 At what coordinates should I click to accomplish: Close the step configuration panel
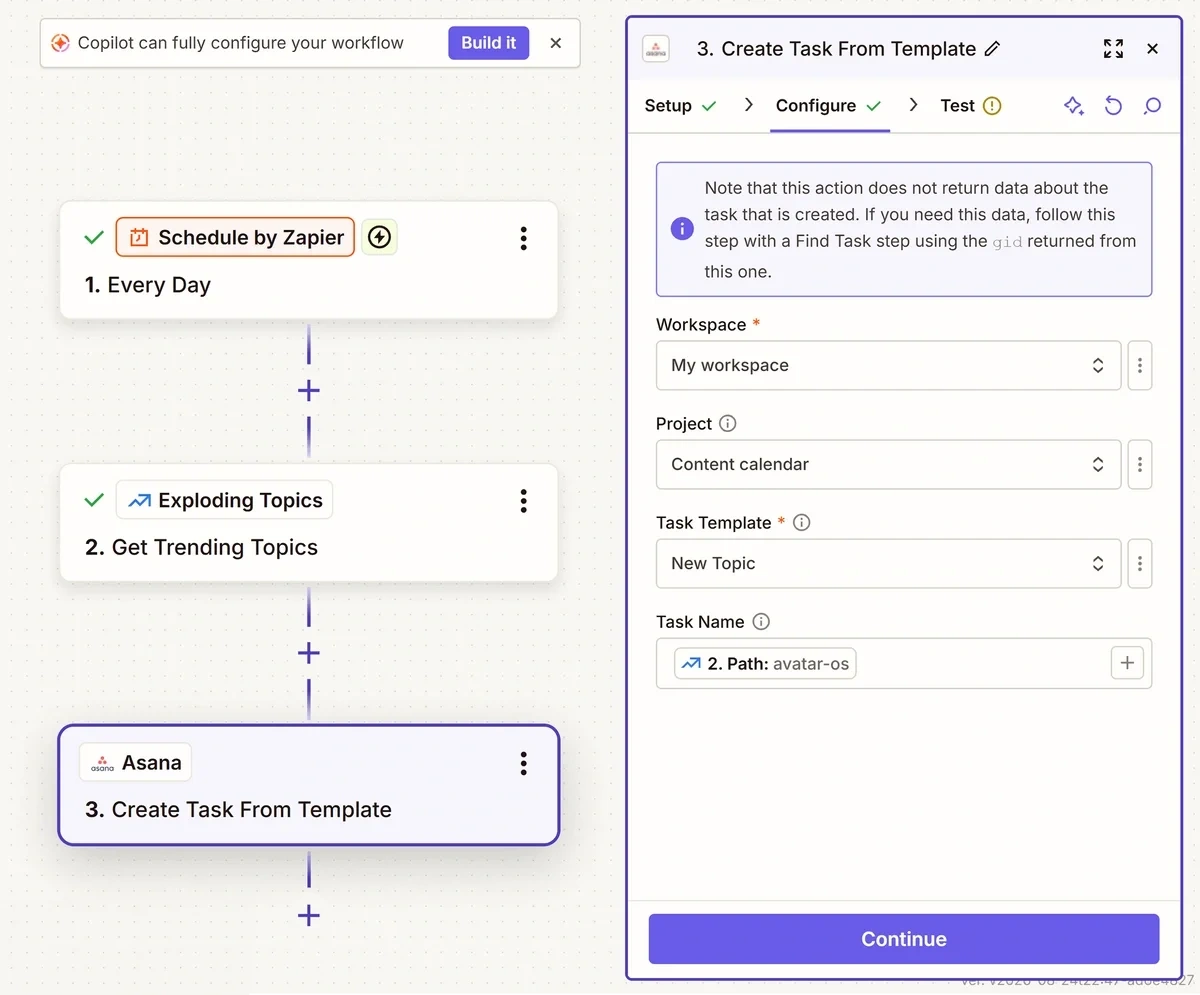click(x=1152, y=49)
